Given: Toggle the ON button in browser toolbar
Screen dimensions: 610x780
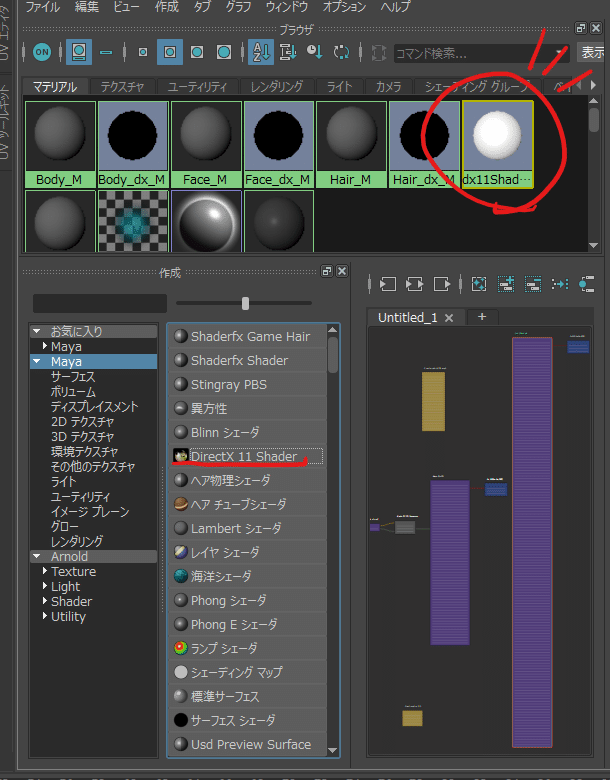Looking at the screenshot, I should point(42,52).
